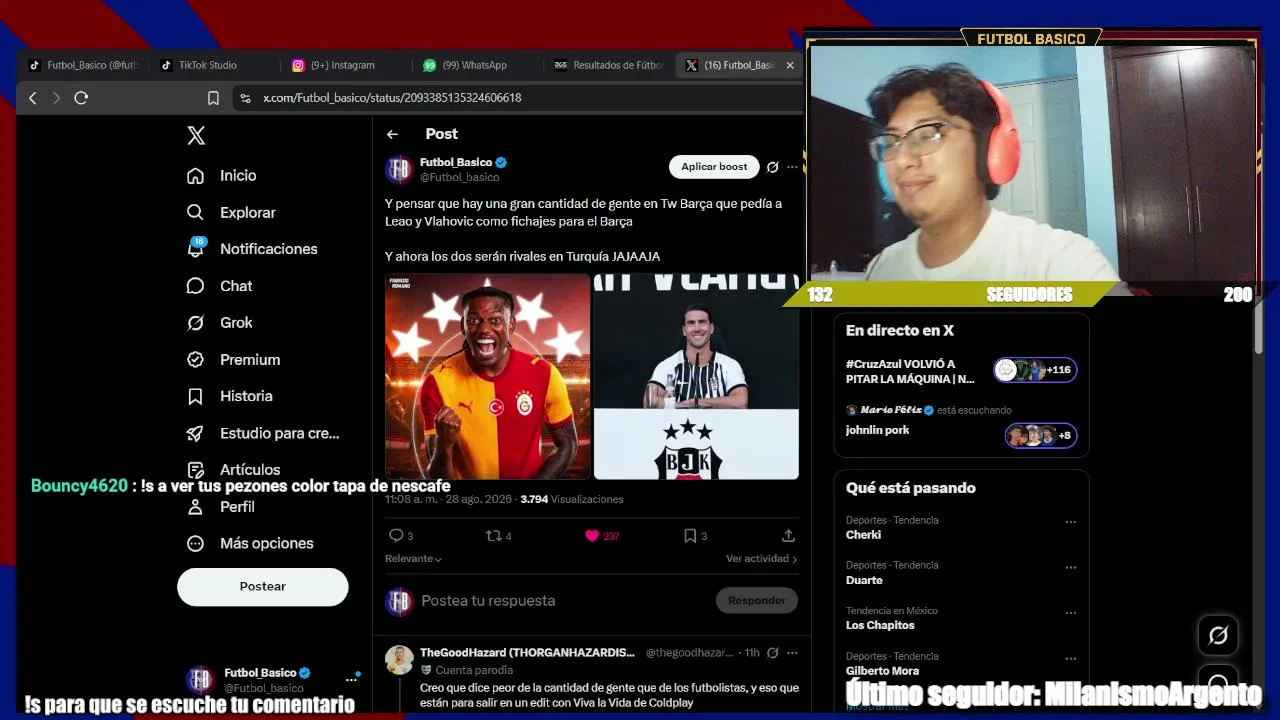
Task: Open Grok icon in the sidebar
Action: click(x=195, y=323)
